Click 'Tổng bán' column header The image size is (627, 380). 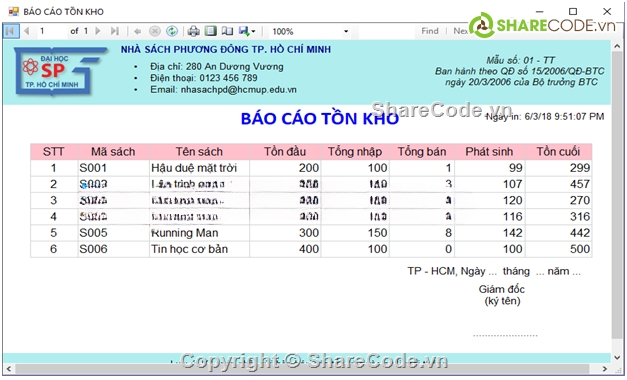point(422,152)
